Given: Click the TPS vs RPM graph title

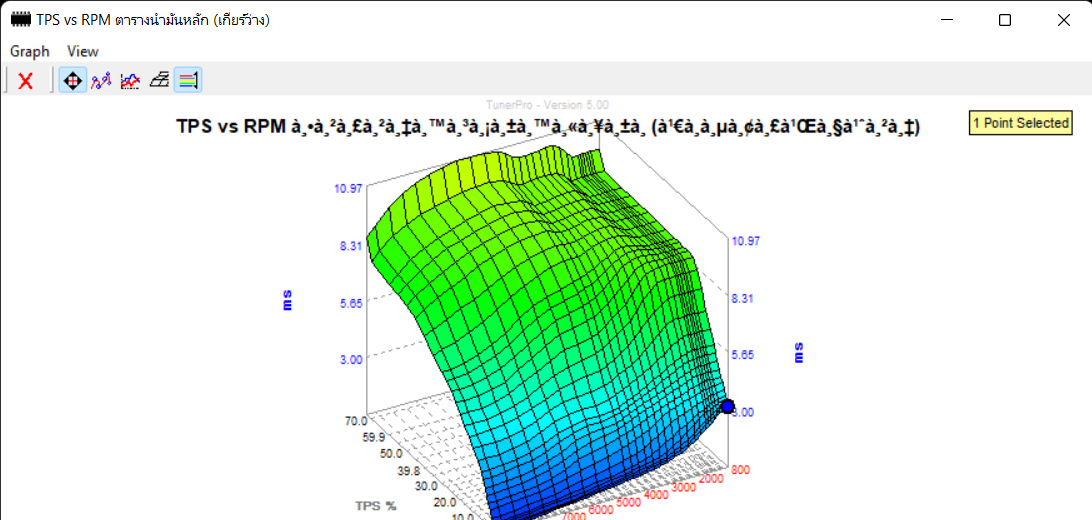Looking at the screenshot, I should click(548, 127).
